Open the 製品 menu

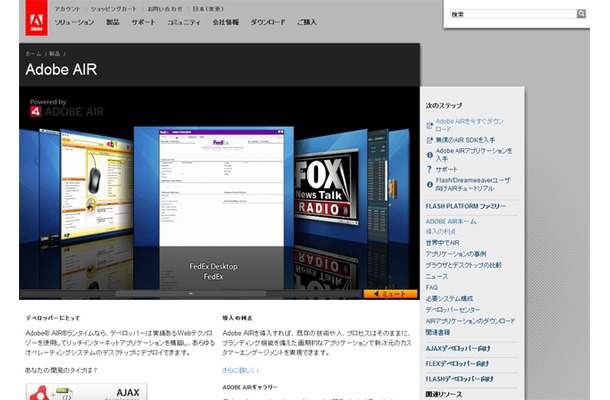[113, 22]
